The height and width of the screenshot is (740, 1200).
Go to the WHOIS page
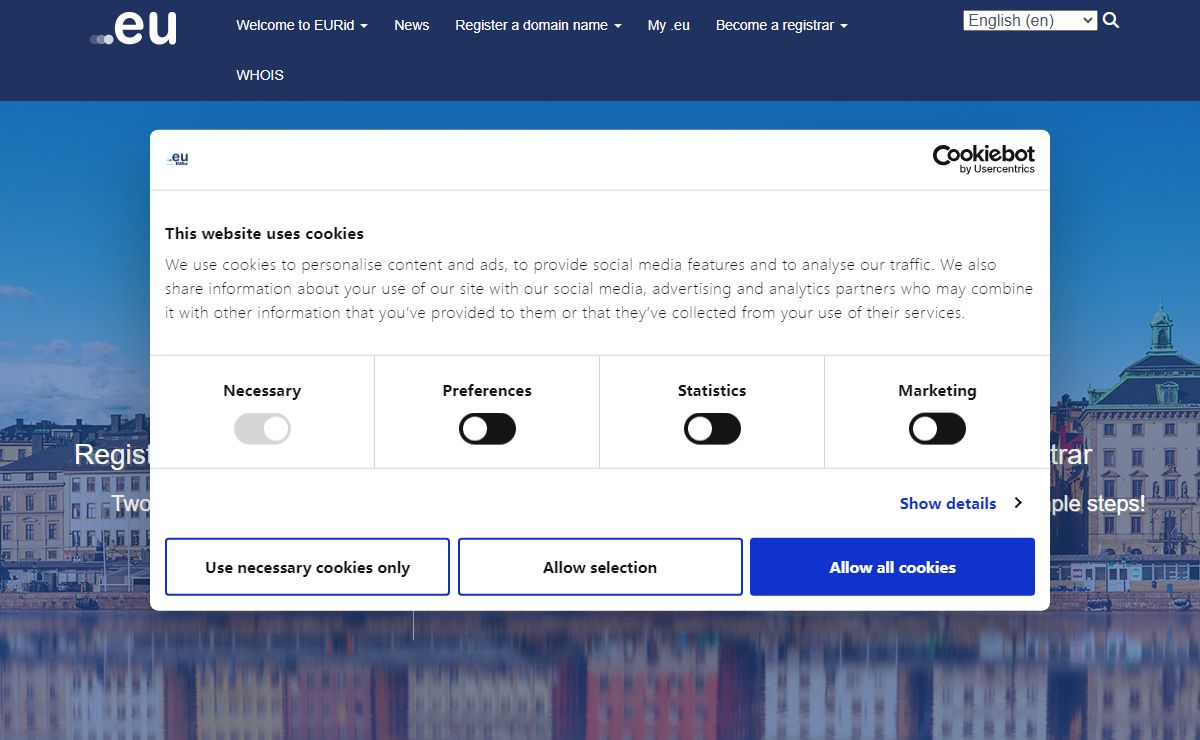coord(260,75)
